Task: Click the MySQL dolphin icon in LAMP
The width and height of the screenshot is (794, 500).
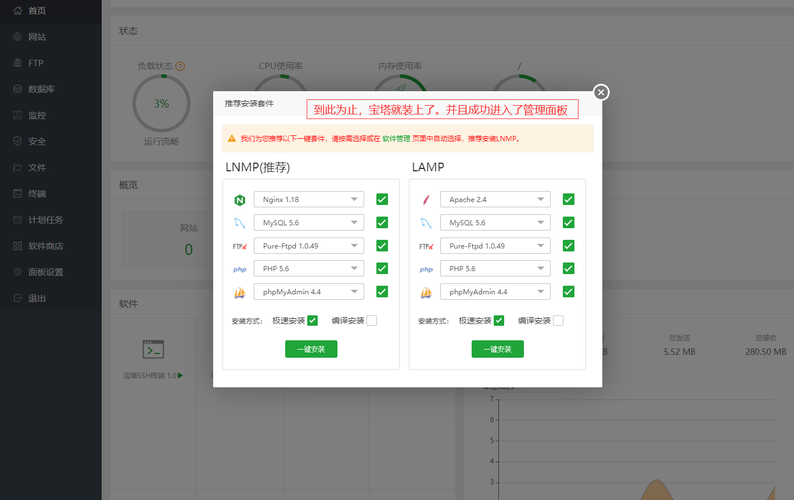Action: tap(426, 223)
